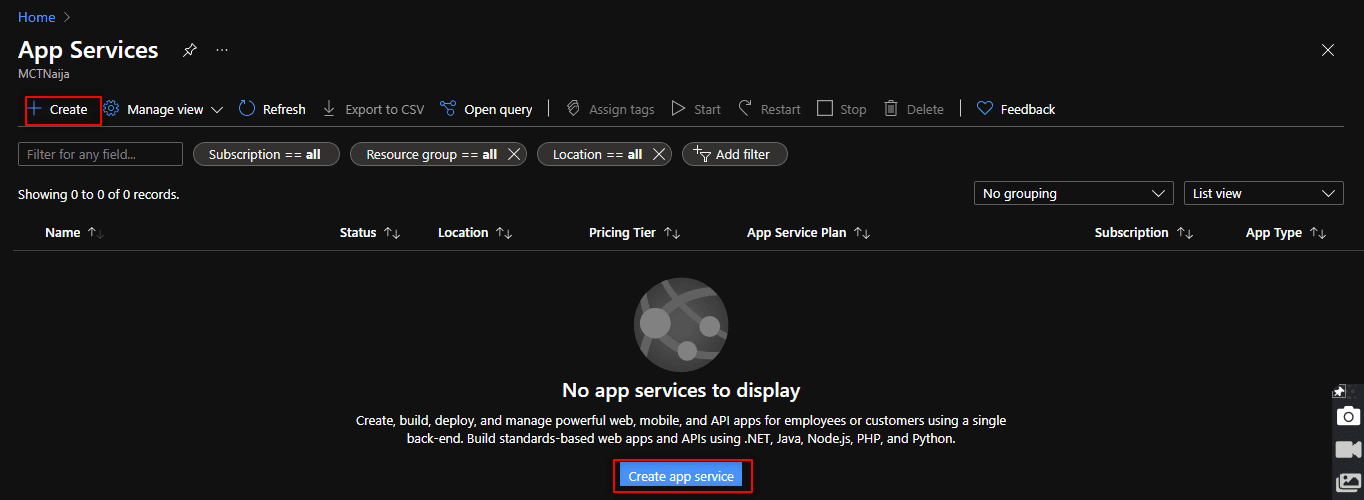Open the more options ellipsis
This screenshot has height=500, width=1364.
click(222, 49)
